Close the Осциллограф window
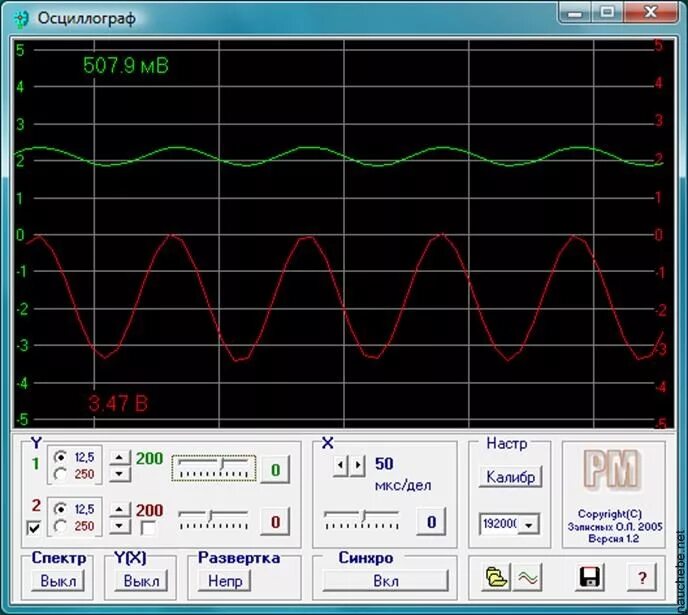Viewport: 688px width, 615px height. tap(650, 12)
